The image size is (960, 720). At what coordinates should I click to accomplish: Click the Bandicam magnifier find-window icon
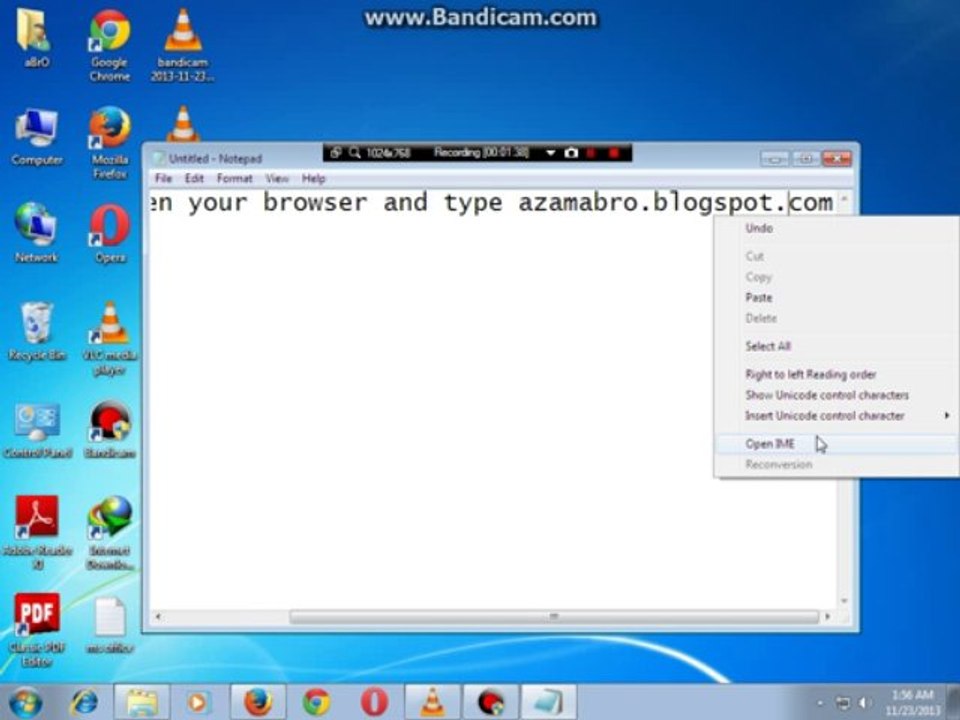(354, 152)
